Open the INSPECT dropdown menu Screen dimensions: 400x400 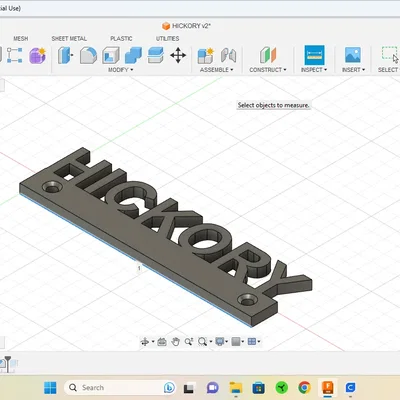[314, 70]
